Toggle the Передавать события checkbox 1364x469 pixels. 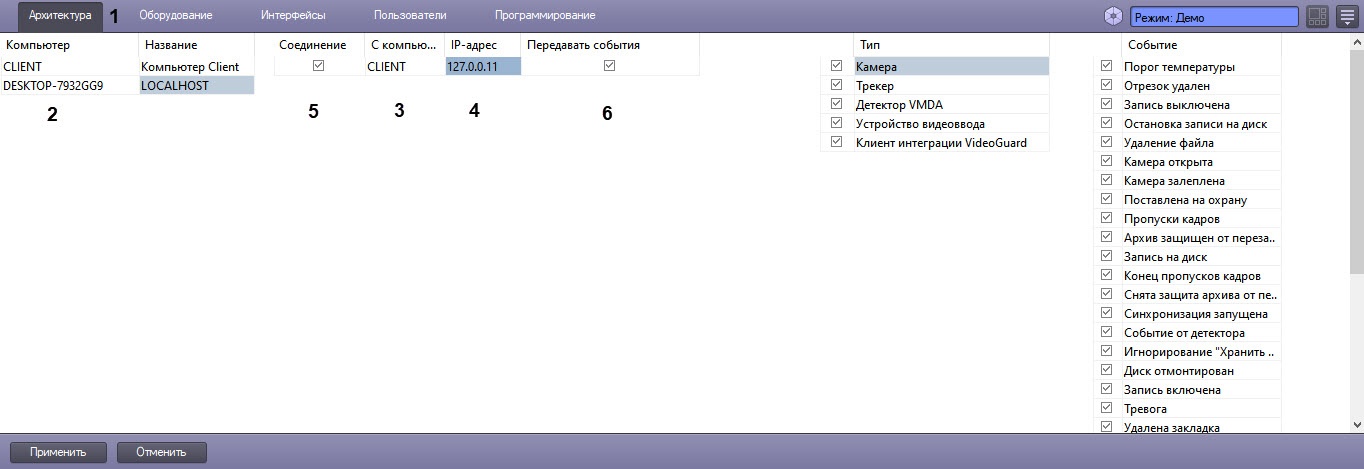click(609, 66)
